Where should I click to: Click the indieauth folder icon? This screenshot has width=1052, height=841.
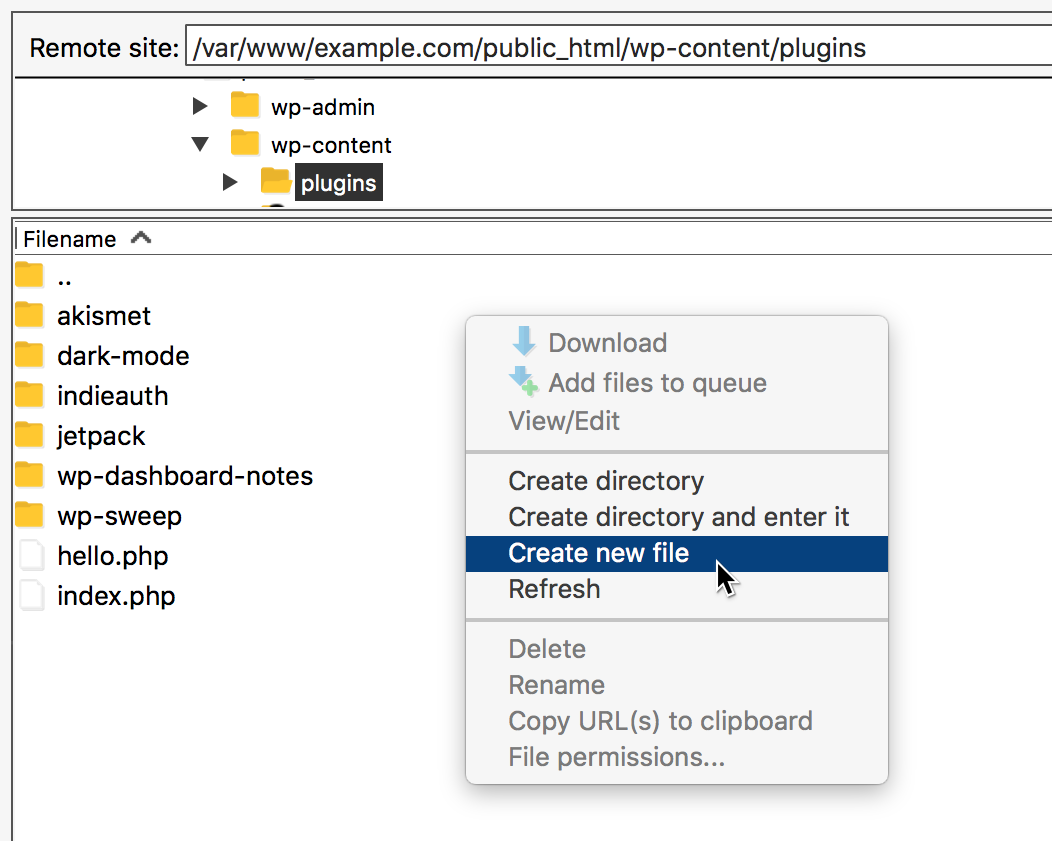[x=29, y=395]
